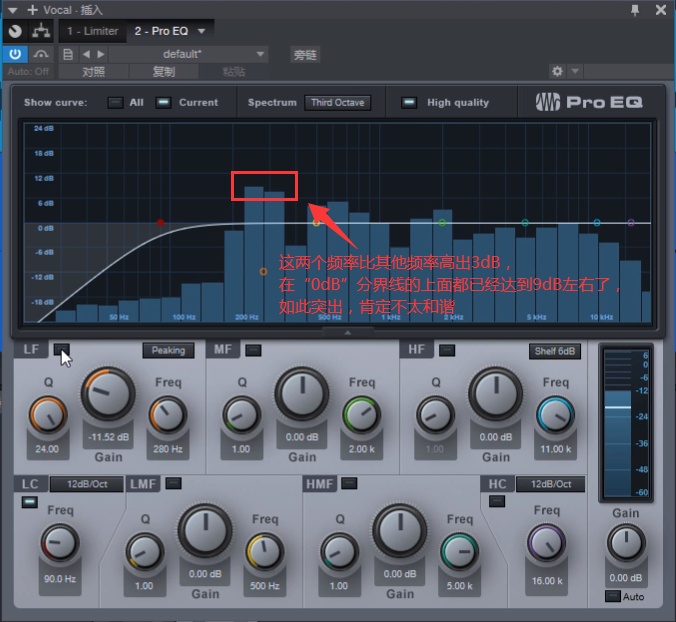Open the HF Shelf 6dB type selector
Viewport: 676px width, 622px height.
pos(555,351)
